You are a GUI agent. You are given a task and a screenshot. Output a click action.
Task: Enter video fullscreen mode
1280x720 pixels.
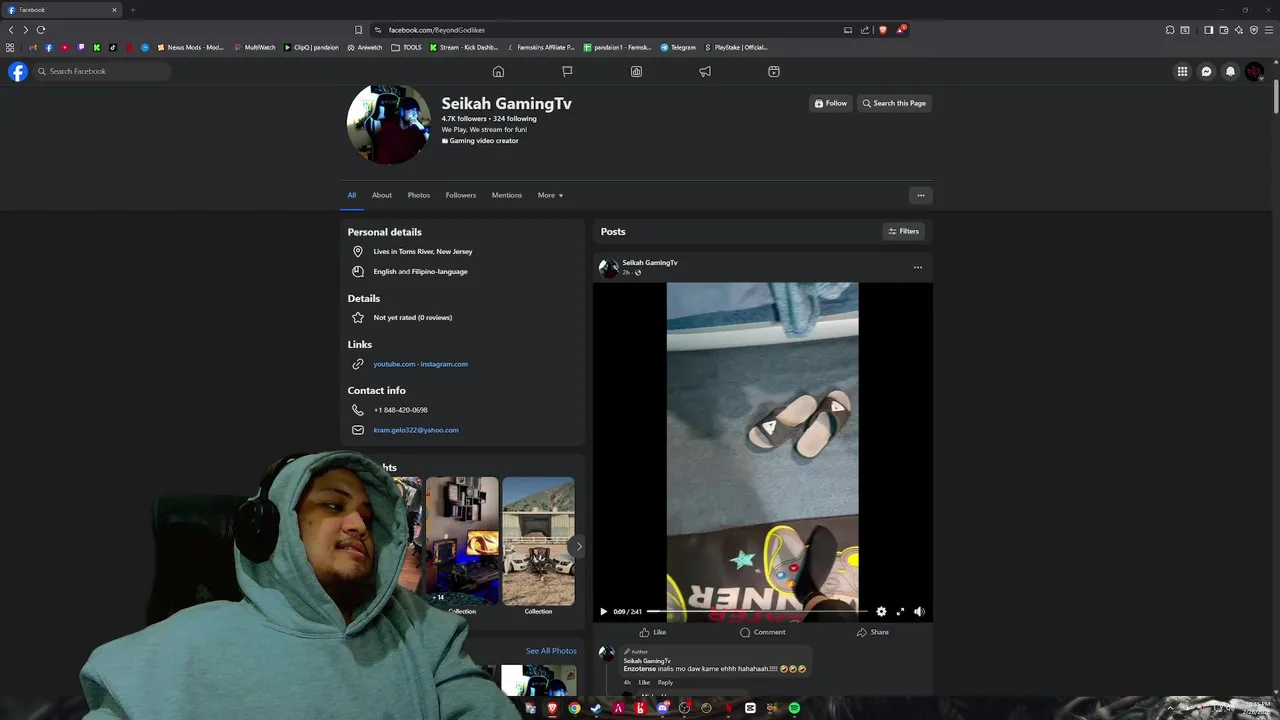point(900,611)
